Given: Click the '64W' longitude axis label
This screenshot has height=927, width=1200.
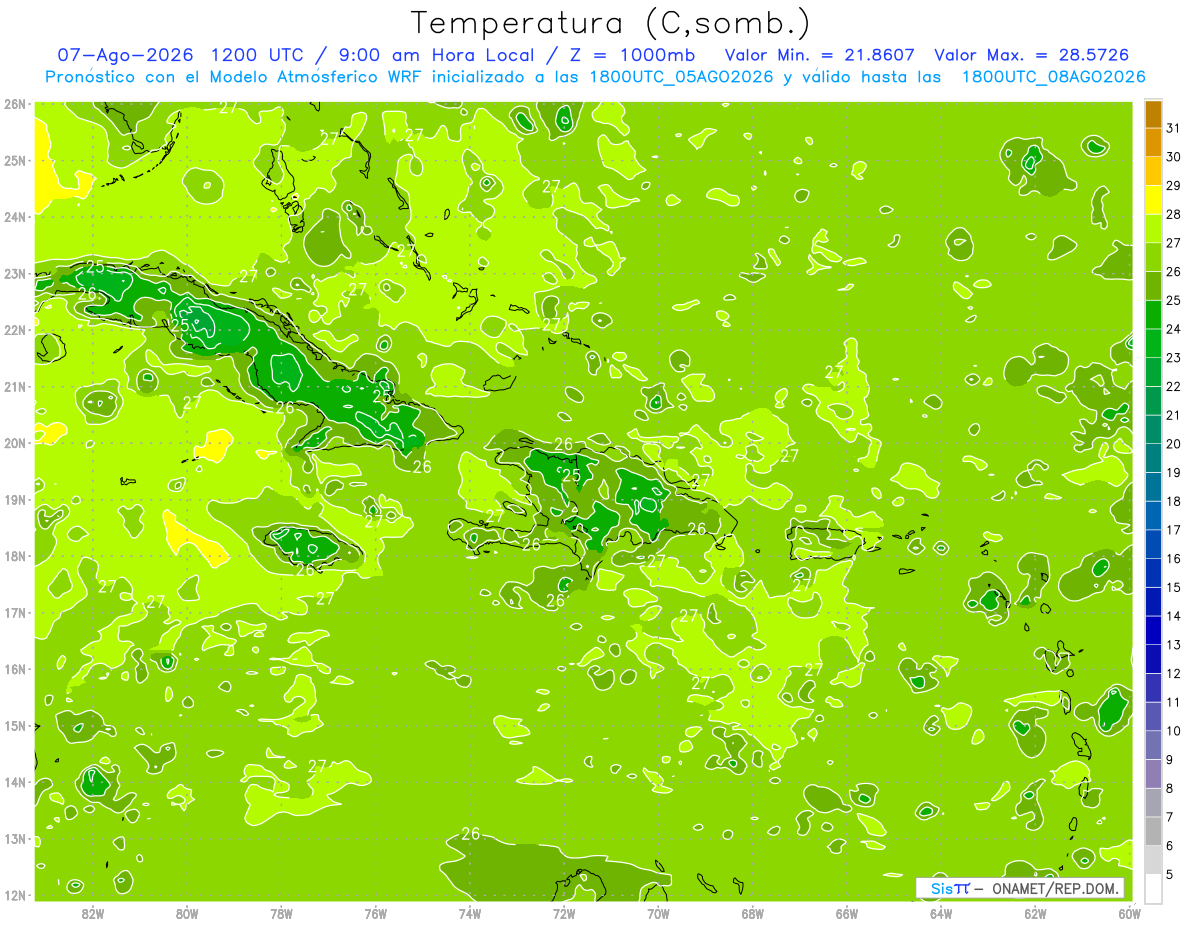Looking at the screenshot, I should pos(940,914).
